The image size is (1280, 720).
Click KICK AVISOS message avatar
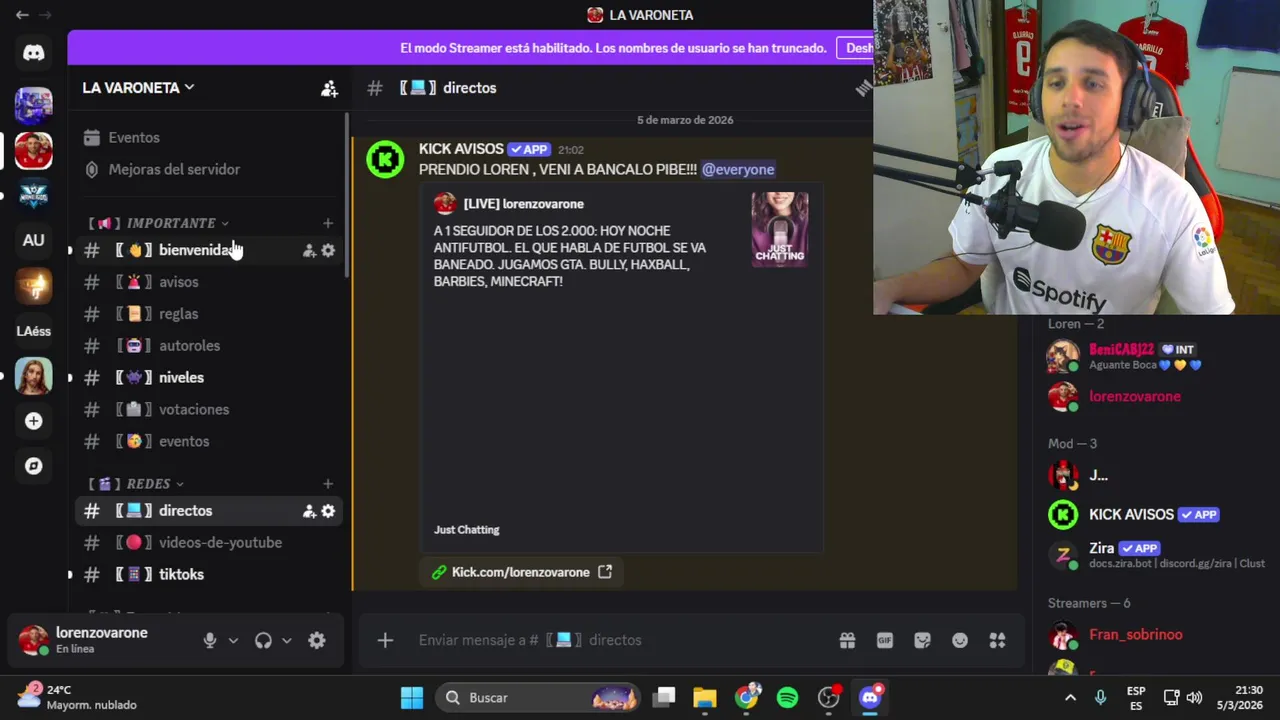coord(385,160)
